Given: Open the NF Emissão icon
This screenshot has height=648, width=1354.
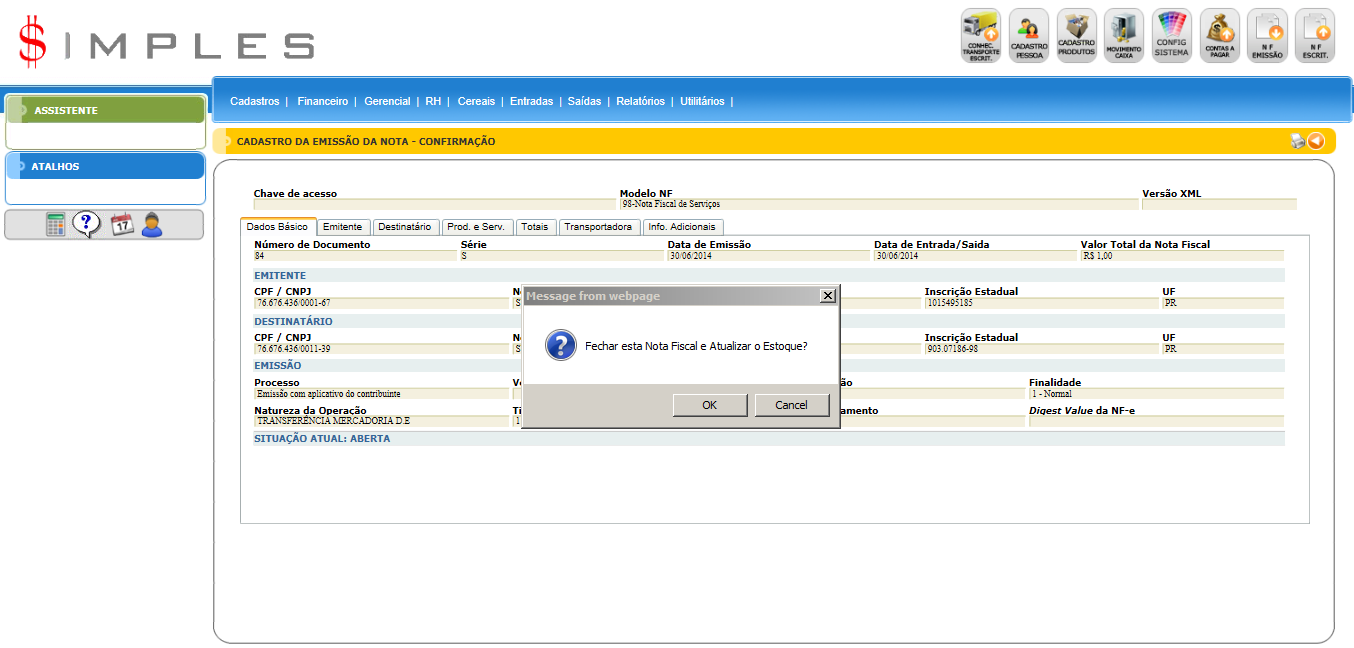Looking at the screenshot, I should [1267, 36].
